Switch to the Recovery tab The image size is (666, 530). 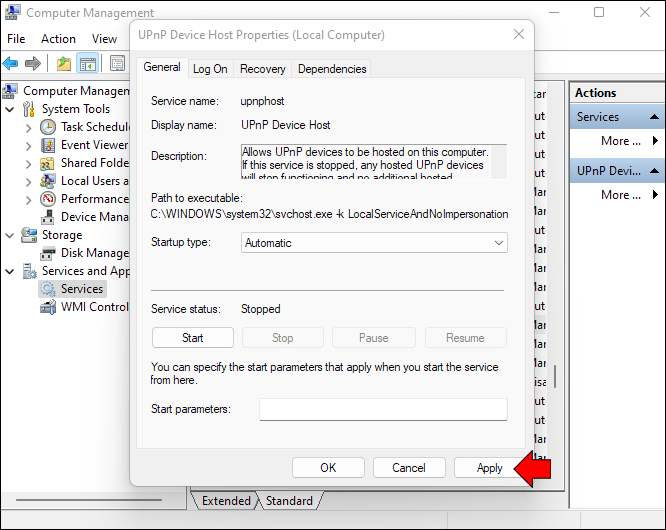tap(262, 69)
